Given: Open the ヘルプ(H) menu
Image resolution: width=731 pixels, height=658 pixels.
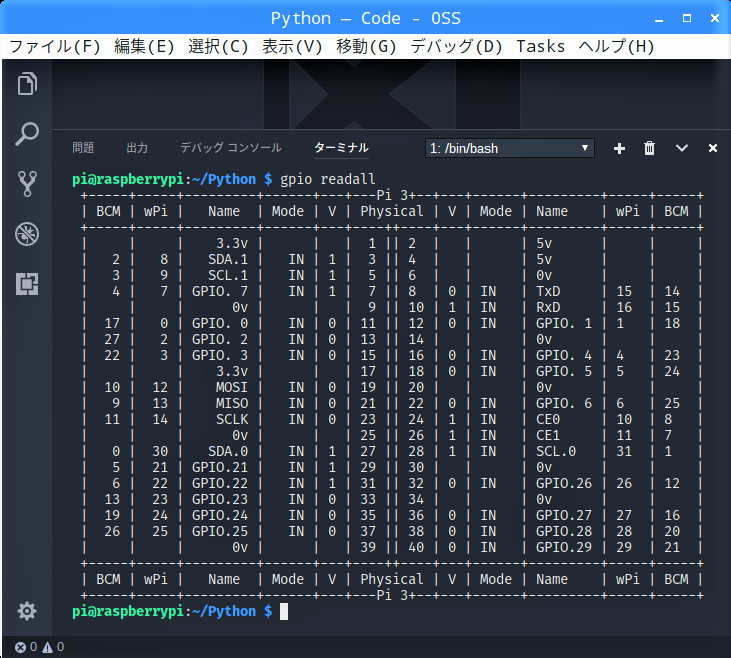Looking at the screenshot, I should click(616, 46).
